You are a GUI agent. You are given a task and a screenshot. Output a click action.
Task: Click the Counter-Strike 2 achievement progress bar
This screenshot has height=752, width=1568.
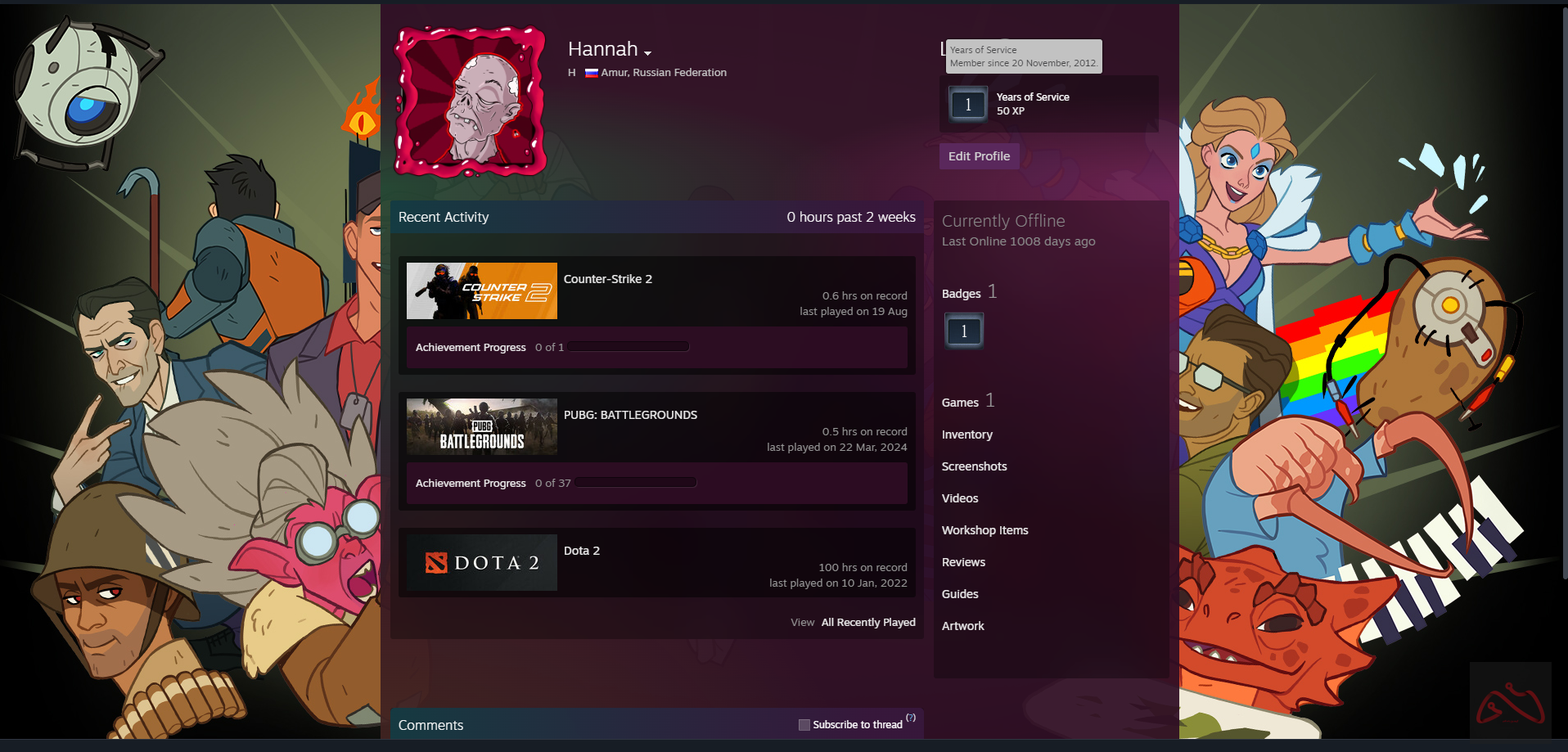coord(629,347)
